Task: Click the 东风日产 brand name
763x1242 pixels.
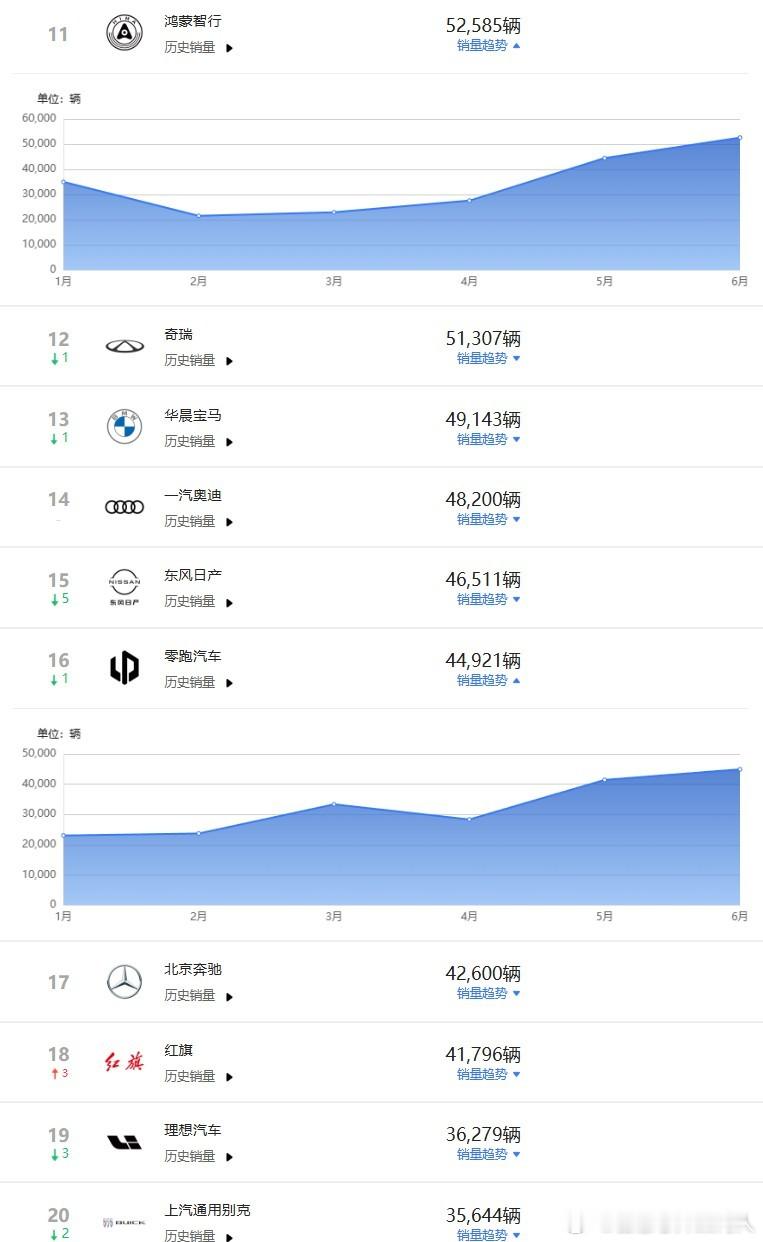Action: click(193, 575)
